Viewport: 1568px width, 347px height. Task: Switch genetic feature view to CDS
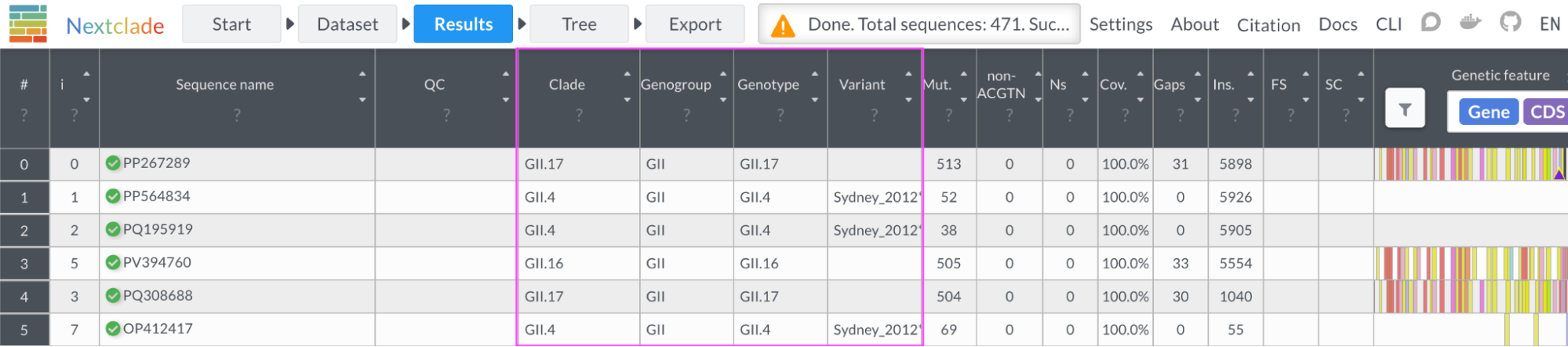pos(1546,112)
